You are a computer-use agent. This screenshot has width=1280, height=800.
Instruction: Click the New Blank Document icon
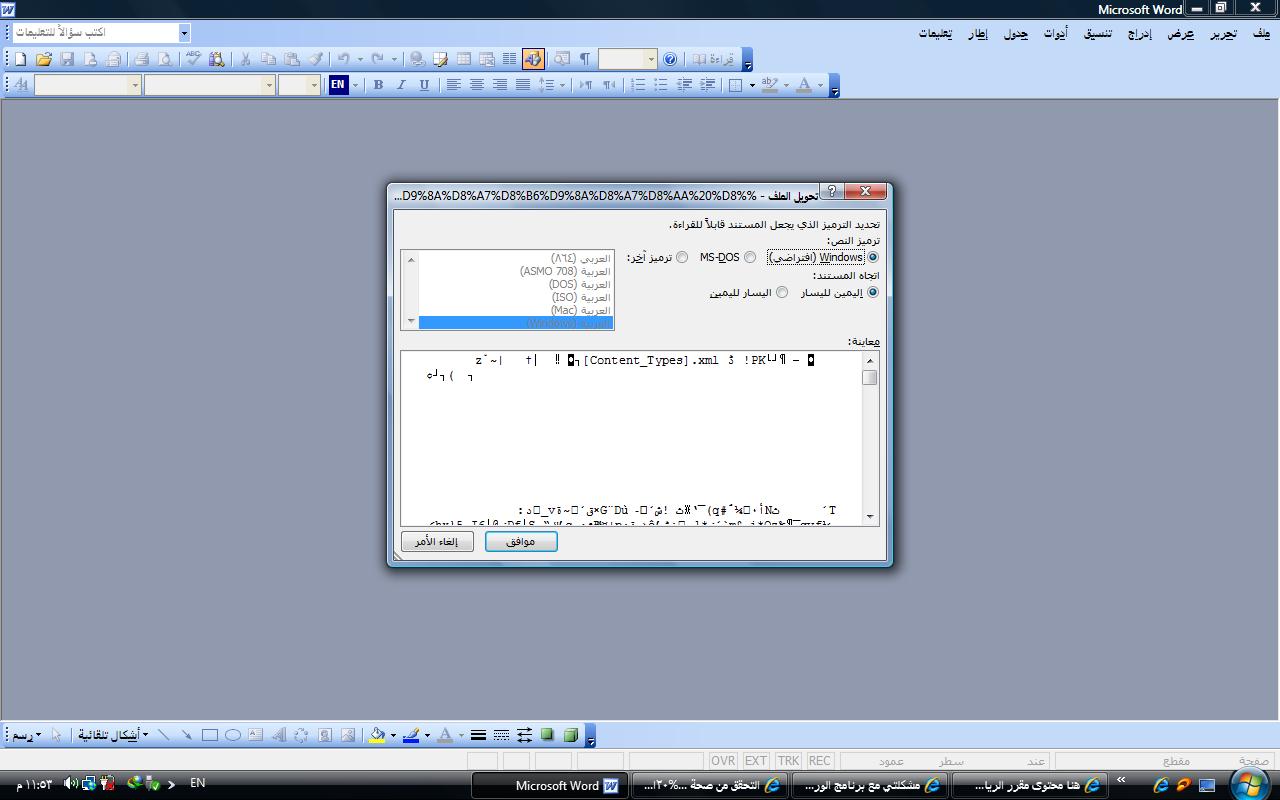click(21, 59)
